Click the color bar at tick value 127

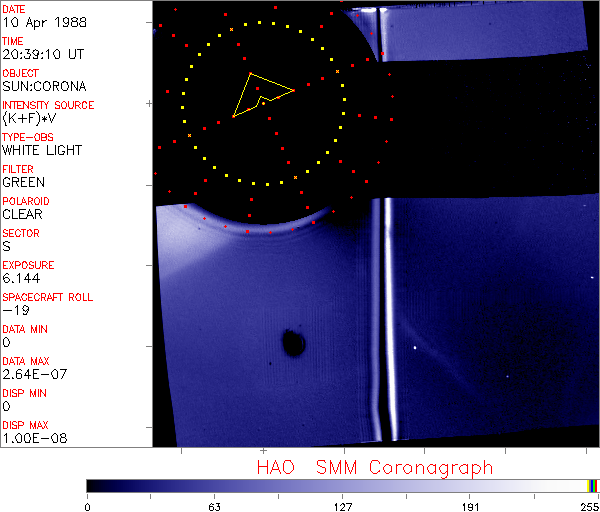342,485
